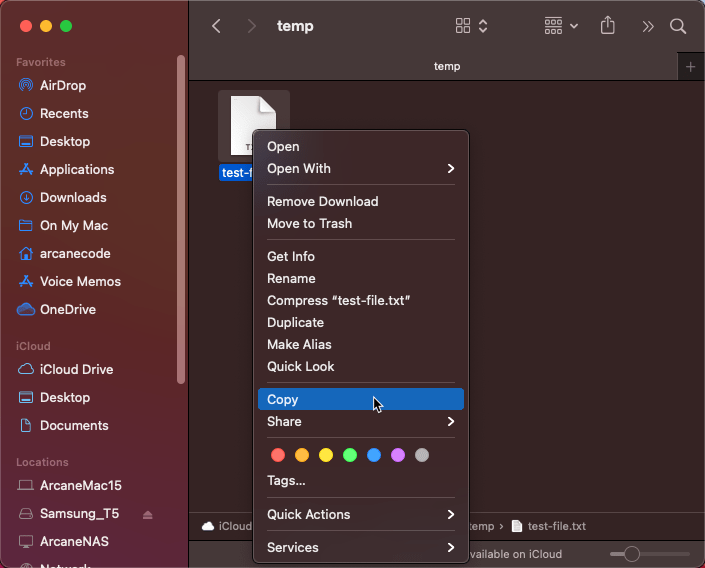Expand the Open With submenu
The width and height of the screenshot is (705, 568).
point(360,168)
